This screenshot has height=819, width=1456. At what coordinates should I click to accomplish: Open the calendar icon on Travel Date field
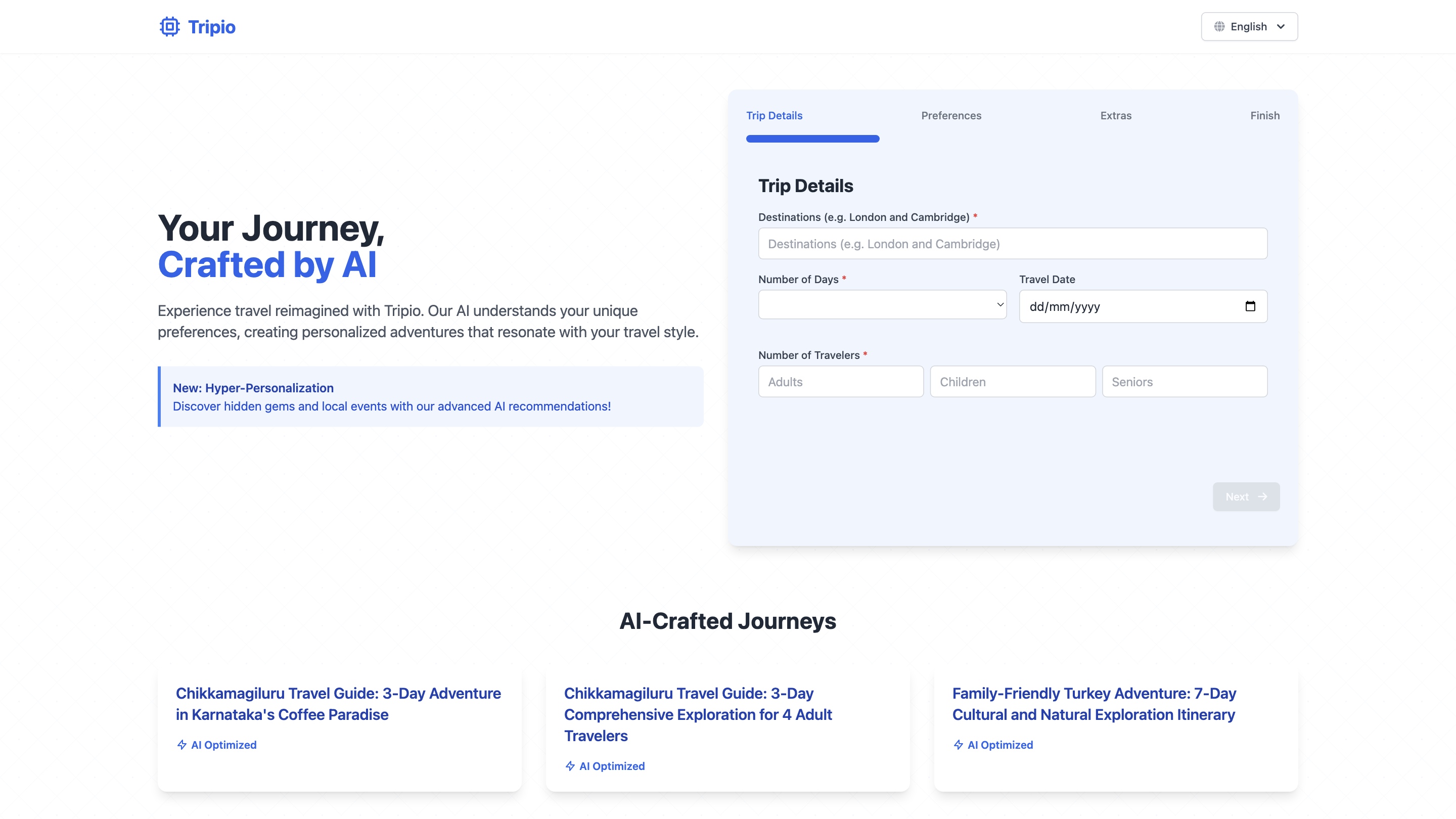[x=1250, y=306]
